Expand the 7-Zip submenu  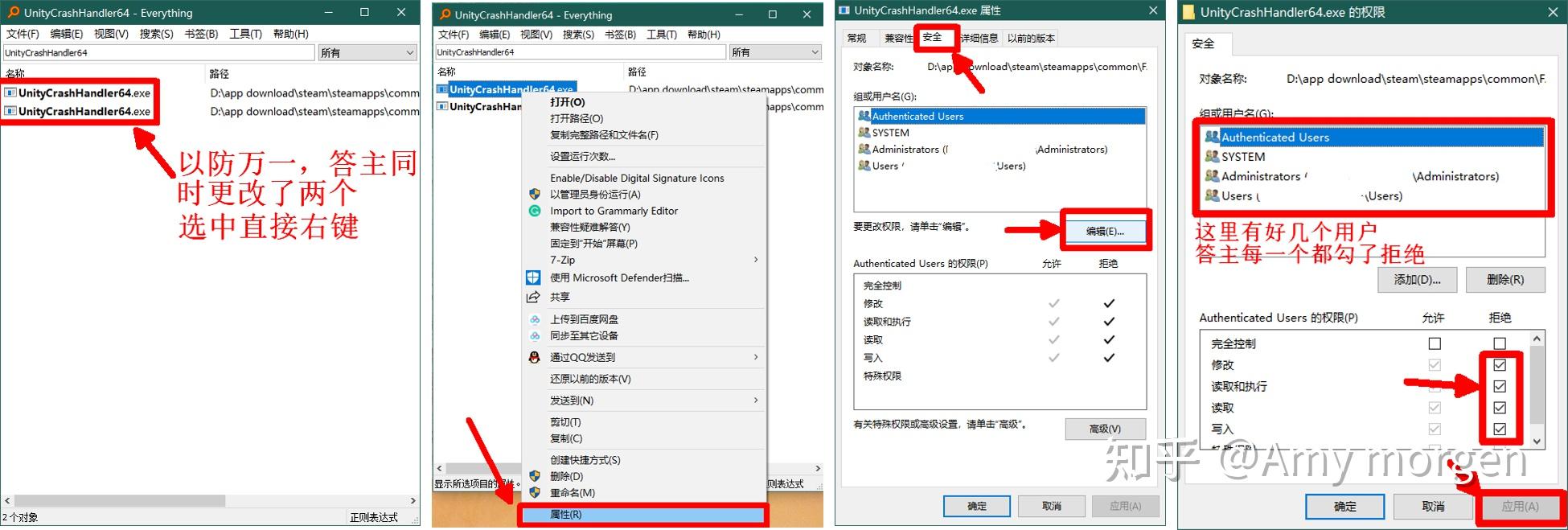click(x=756, y=260)
